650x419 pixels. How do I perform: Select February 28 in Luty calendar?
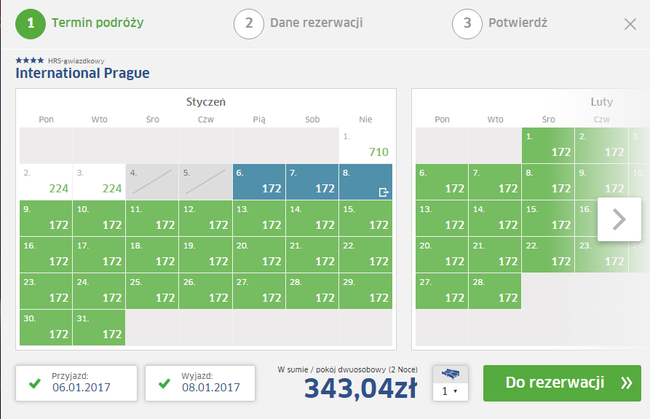495,291
